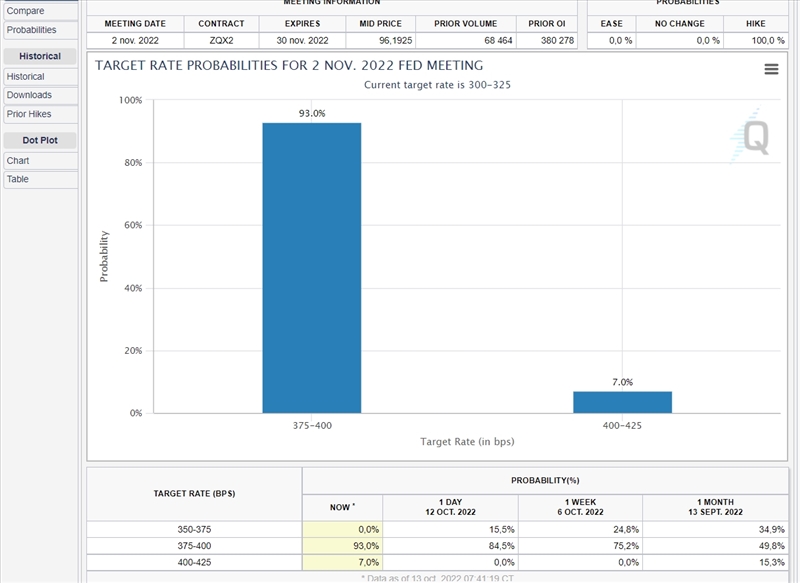This screenshot has width=800, height=583.
Task: Click the 375-400 x-axis label
Action: 312,425
